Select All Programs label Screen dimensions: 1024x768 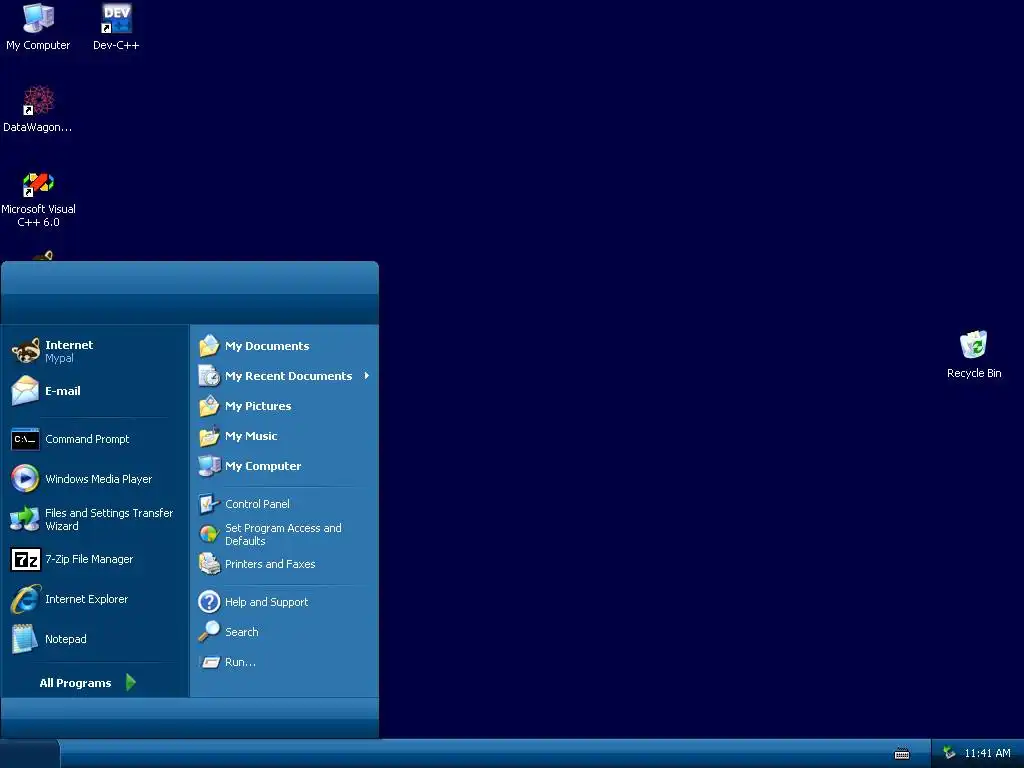point(75,683)
